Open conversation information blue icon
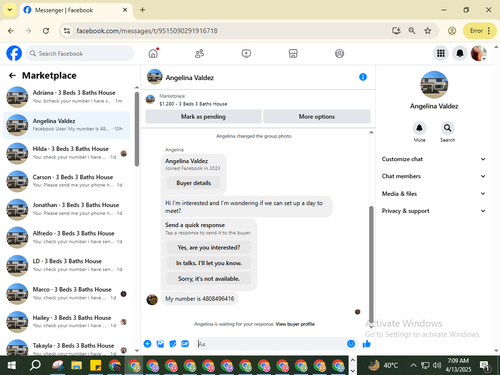500x375 pixels. tap(363, 77)
